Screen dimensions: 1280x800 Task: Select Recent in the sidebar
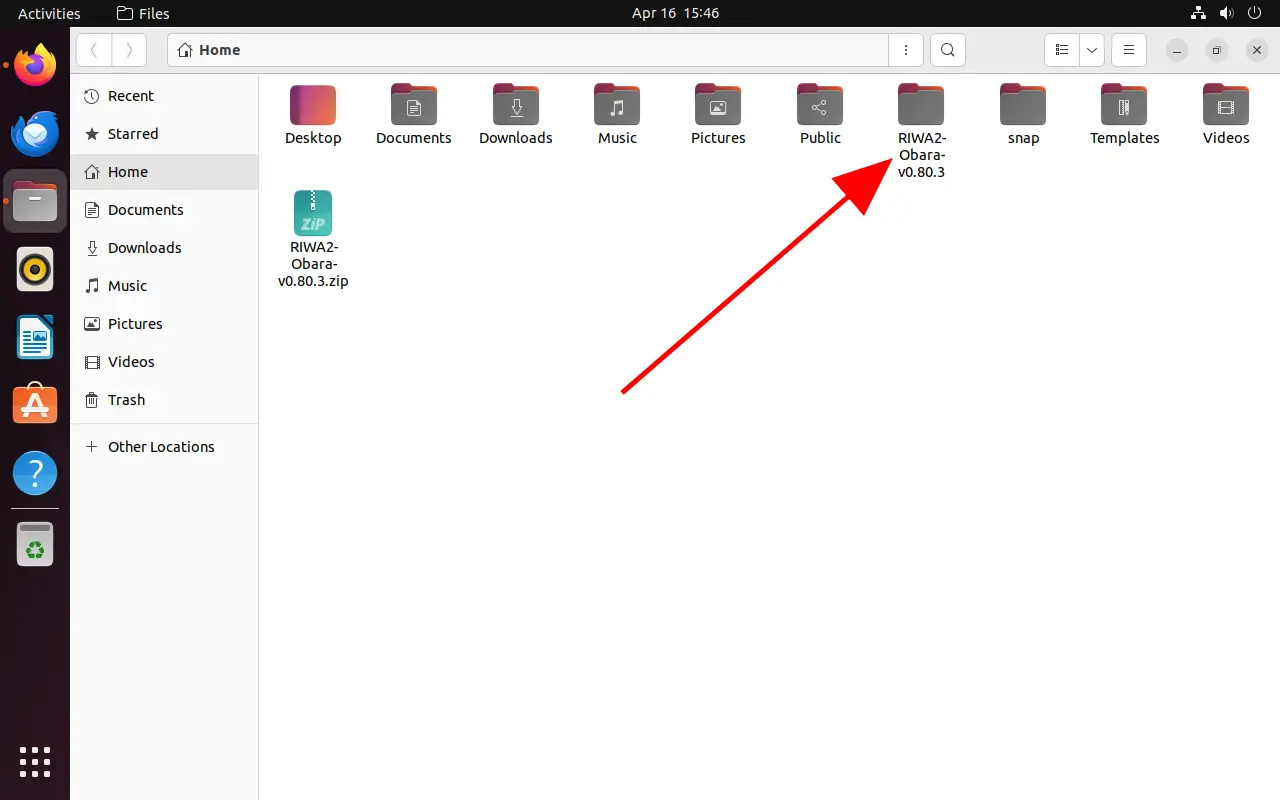(131, 96)
